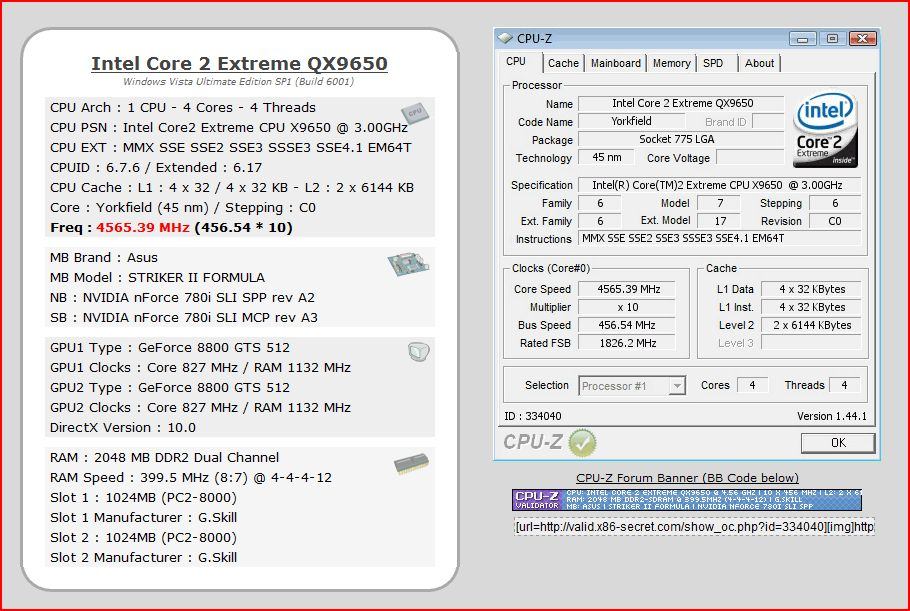Screen dimensions: 910x611
Task: Click the Version 1.44.1 label
Action: (832, 416)
